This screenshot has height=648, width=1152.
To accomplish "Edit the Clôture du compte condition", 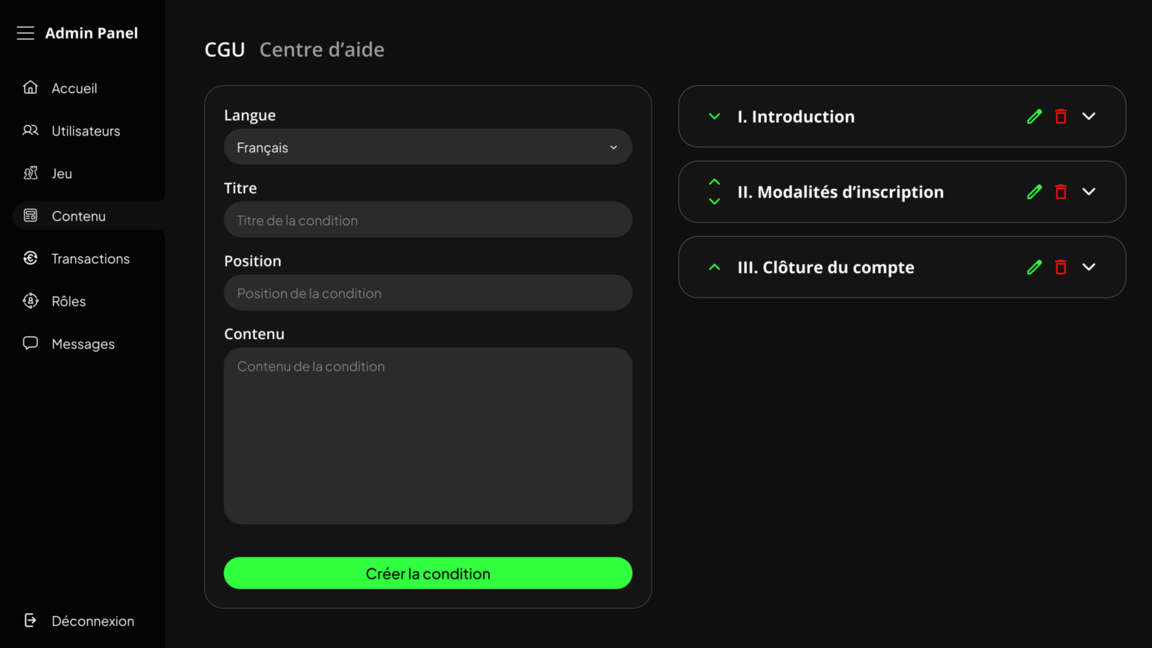I will click(x=1034, y=267).
